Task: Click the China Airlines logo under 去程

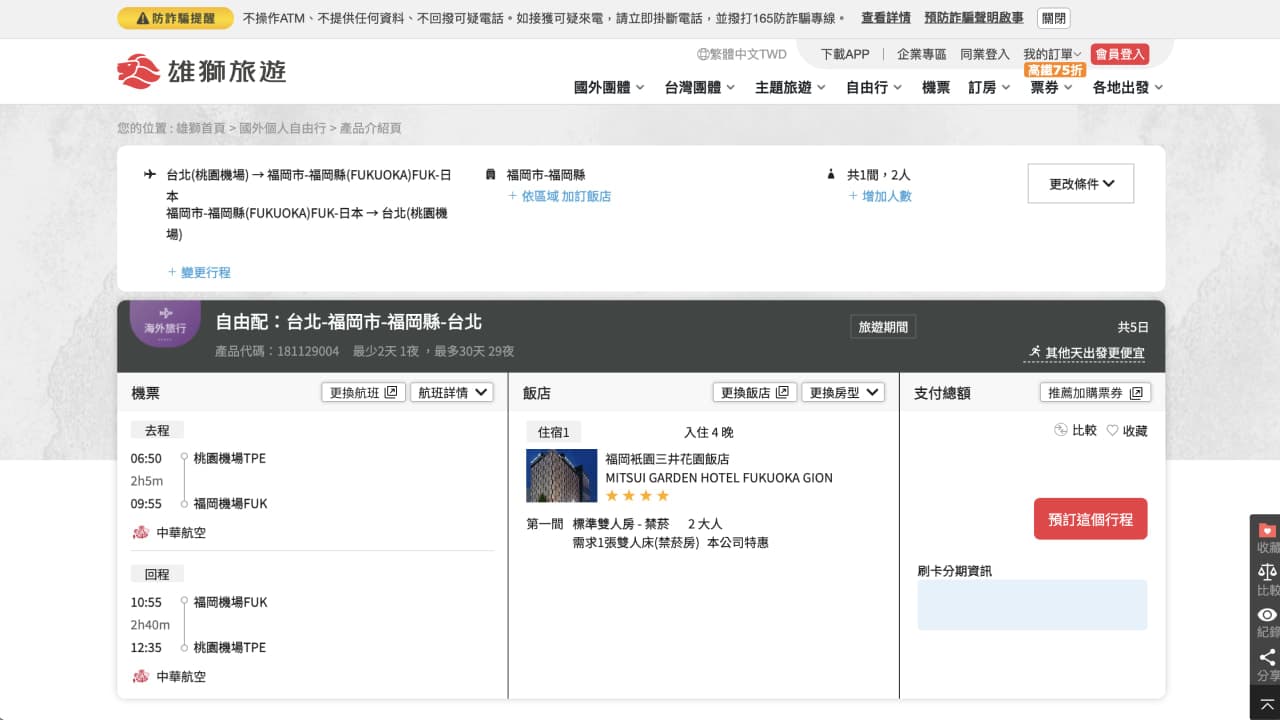Action: pos(141,532)
